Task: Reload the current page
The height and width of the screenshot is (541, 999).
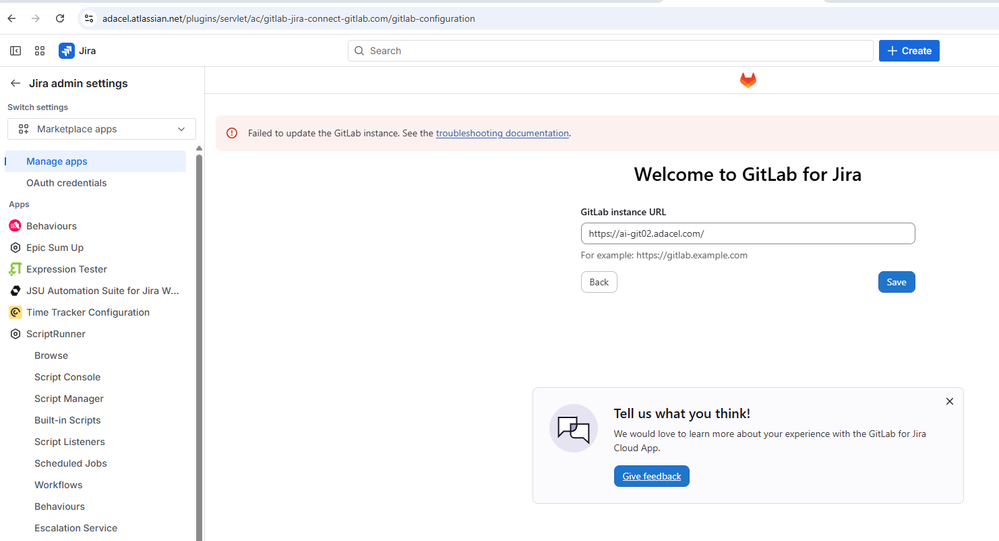Action: 60,18
